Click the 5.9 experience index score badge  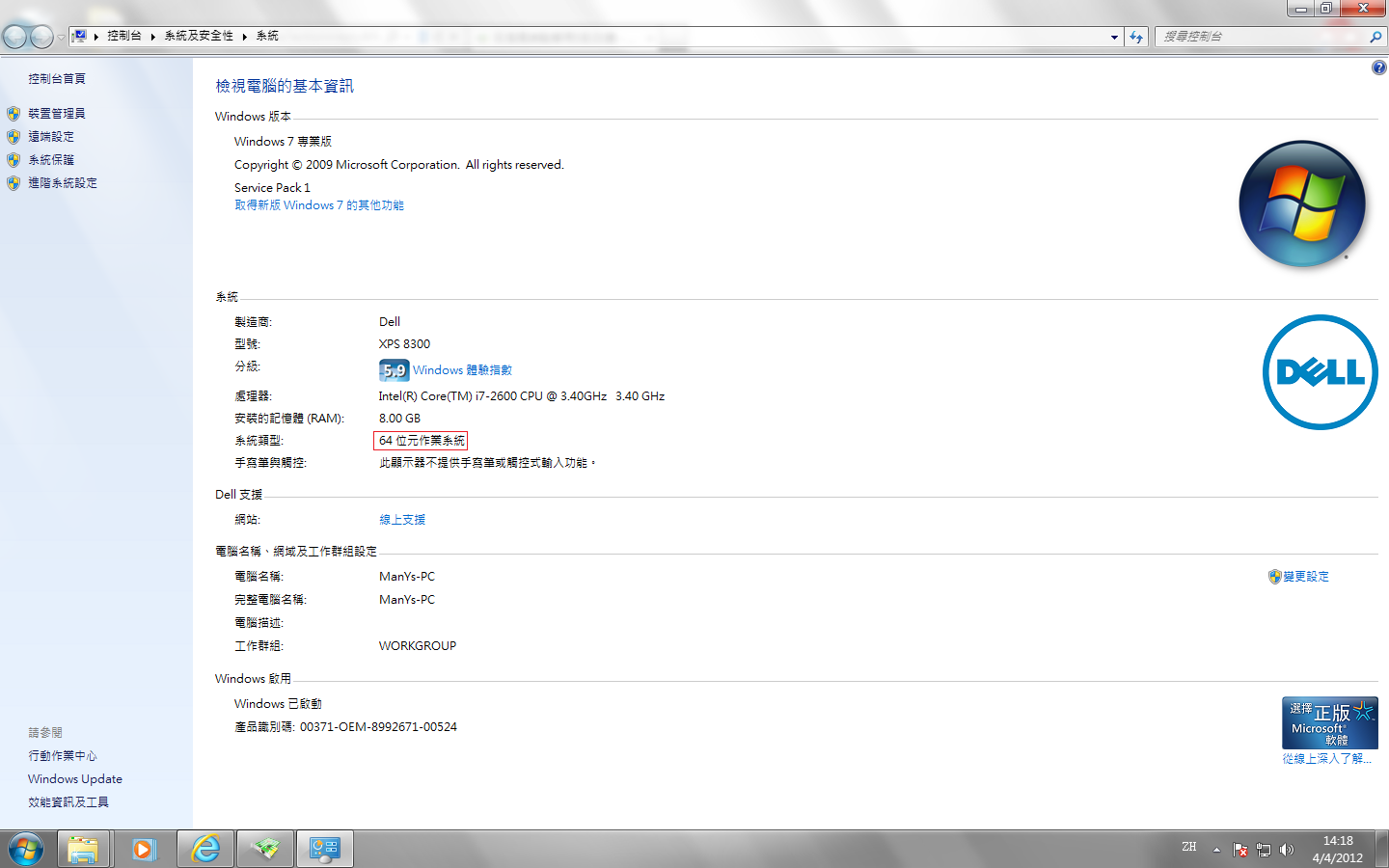pos(394,370)
